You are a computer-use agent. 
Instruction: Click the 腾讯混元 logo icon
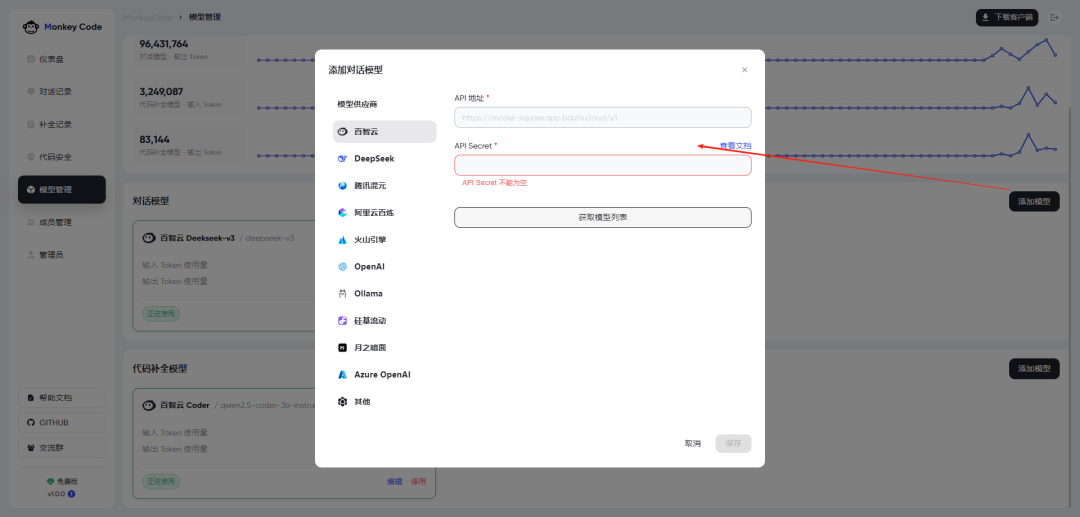coord(342,186)
